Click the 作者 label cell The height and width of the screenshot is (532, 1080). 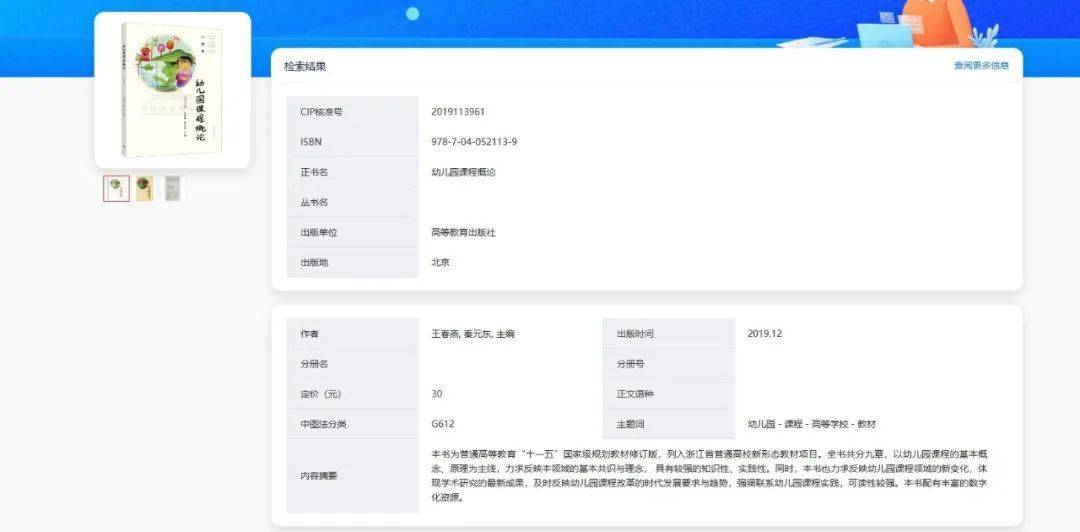[x=353, y=334]
